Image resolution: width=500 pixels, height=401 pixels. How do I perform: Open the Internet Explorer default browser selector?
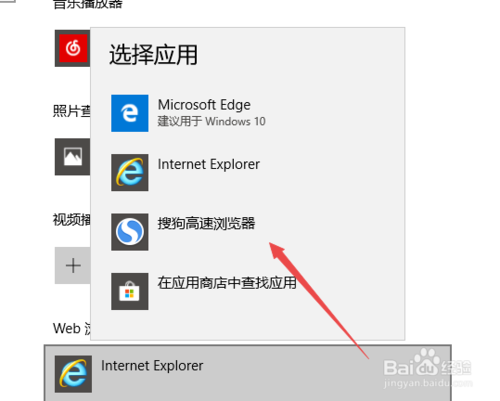pyautogui.click(x=248, y=373)
